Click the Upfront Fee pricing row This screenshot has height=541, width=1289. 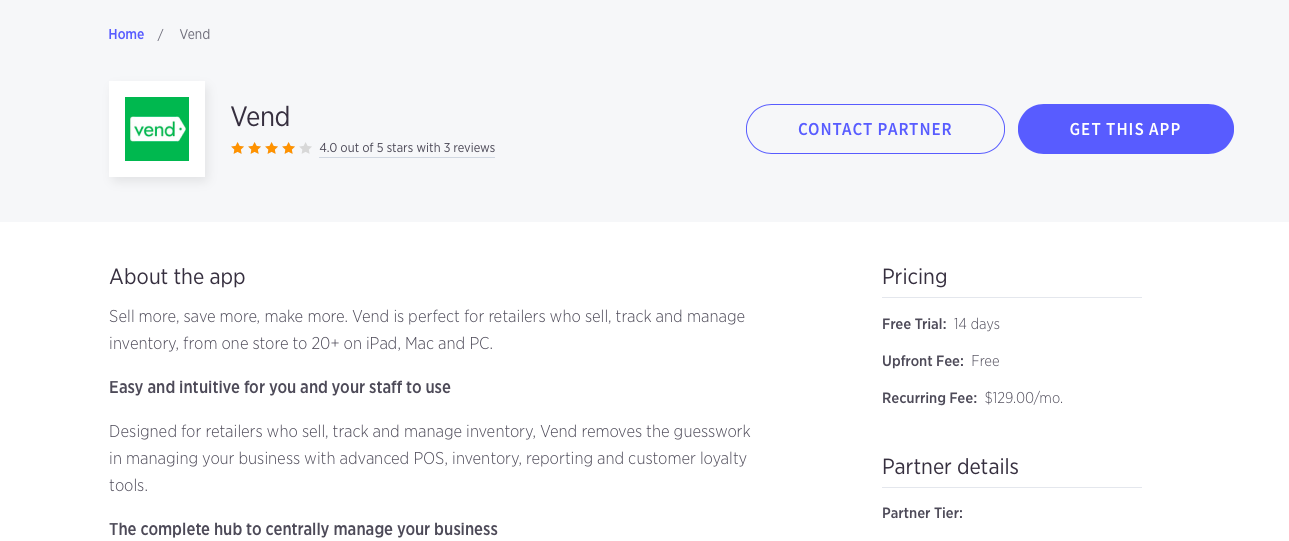tap(941, 361)
